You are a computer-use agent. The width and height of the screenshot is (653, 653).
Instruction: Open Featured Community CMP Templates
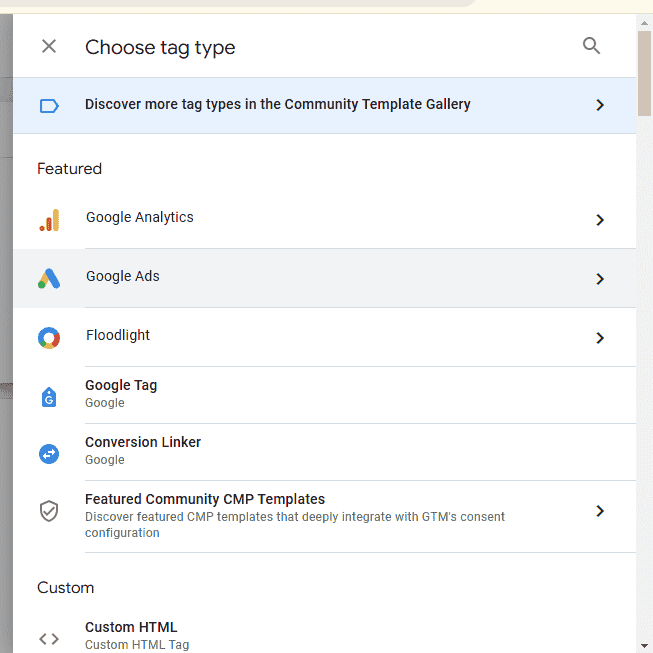[x=324, y=516]
